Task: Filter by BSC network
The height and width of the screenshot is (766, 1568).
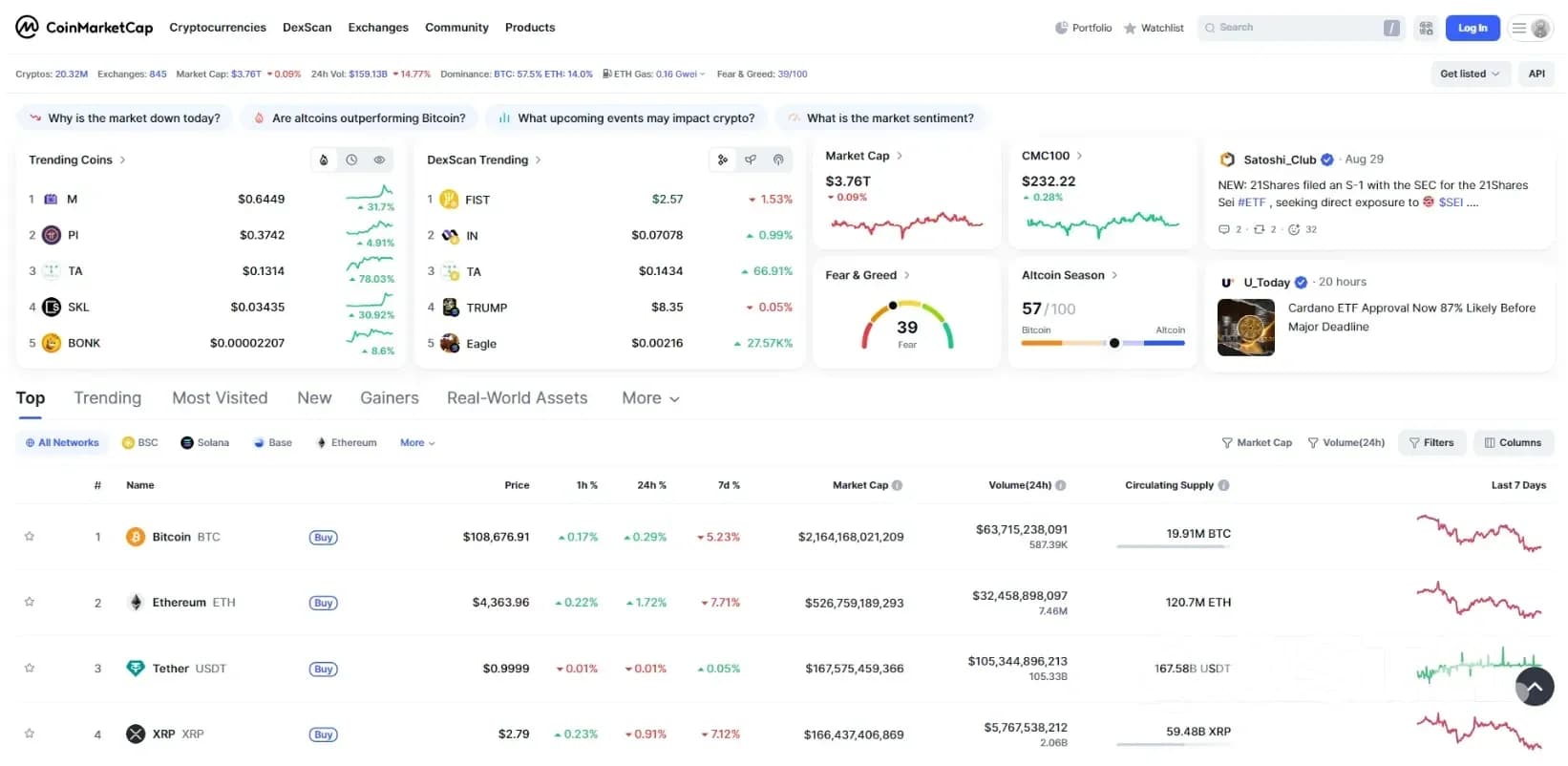Action: (x=140, y=443)
